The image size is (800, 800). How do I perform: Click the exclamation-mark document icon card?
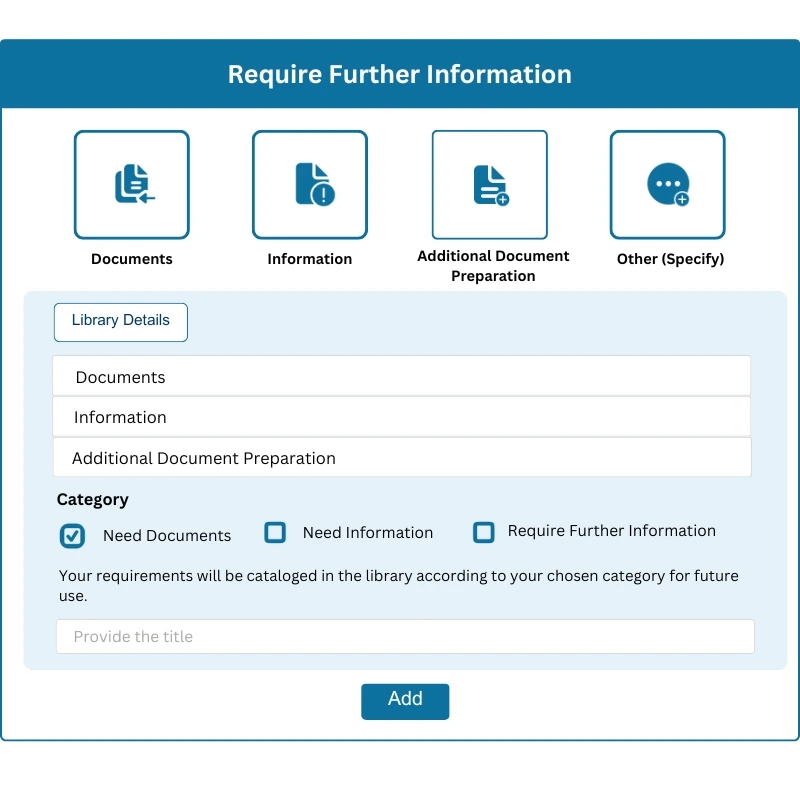[310, 184]
